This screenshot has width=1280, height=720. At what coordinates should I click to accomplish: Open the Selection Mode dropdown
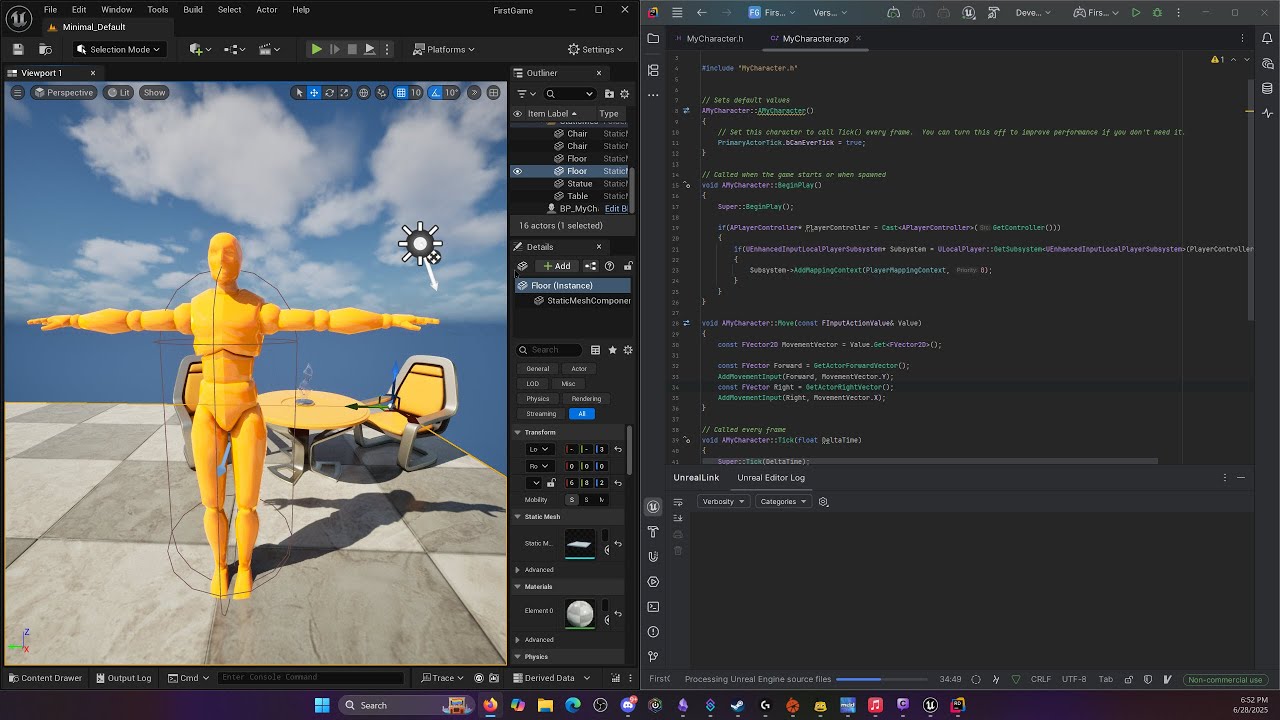pos(118,49)
